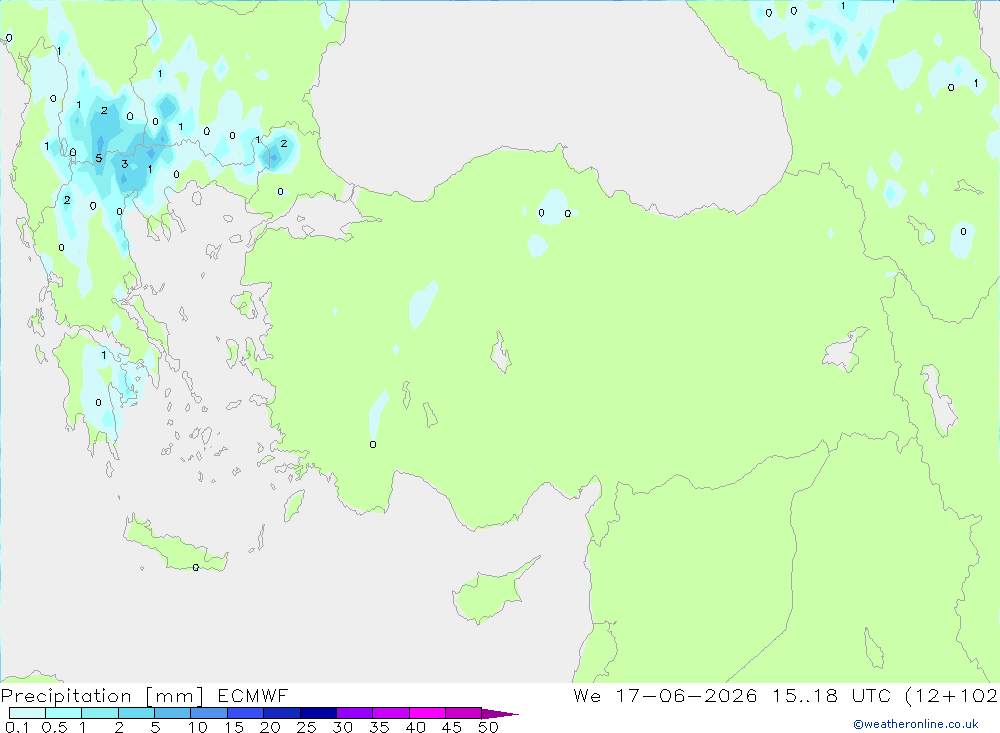Click the legend label '40'
This screenshot has width=1000, height=733.
pos(416,727)
